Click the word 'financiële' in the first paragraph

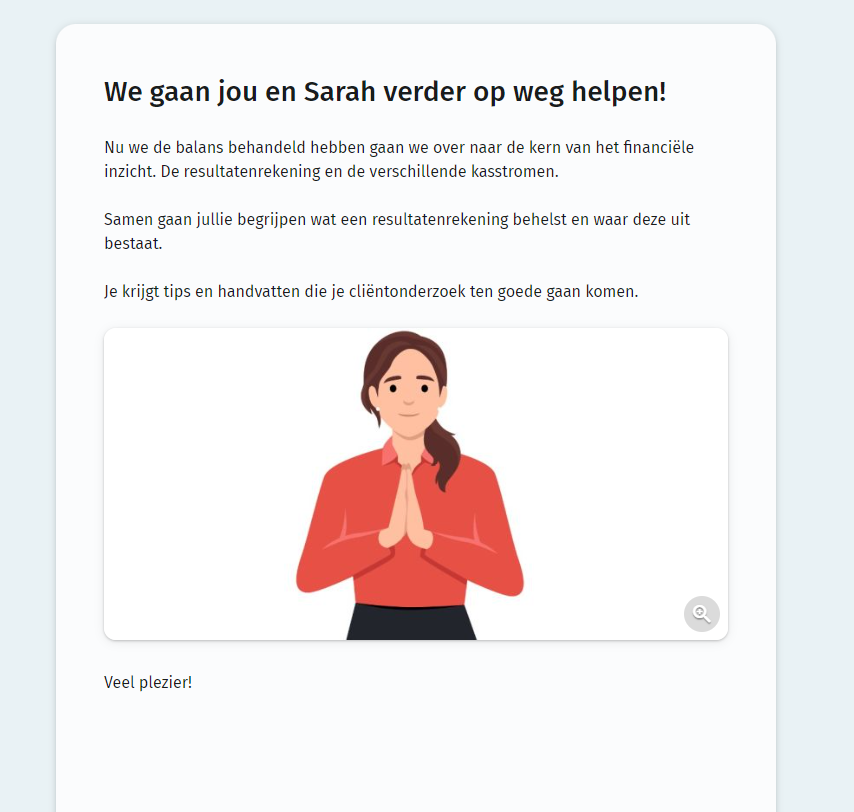658,147
